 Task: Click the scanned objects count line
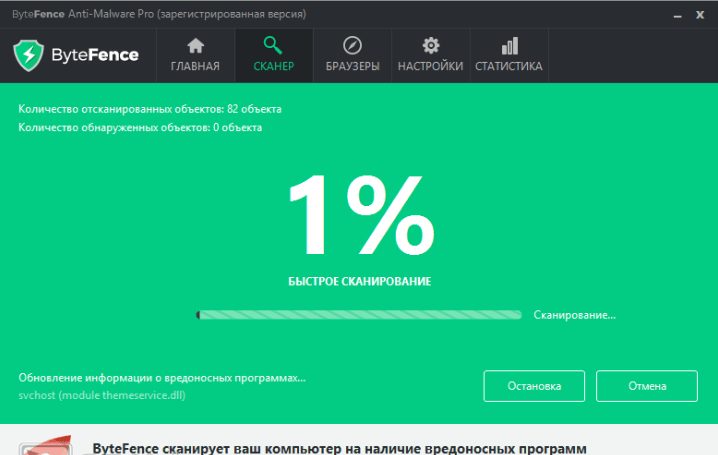point(150,108)
